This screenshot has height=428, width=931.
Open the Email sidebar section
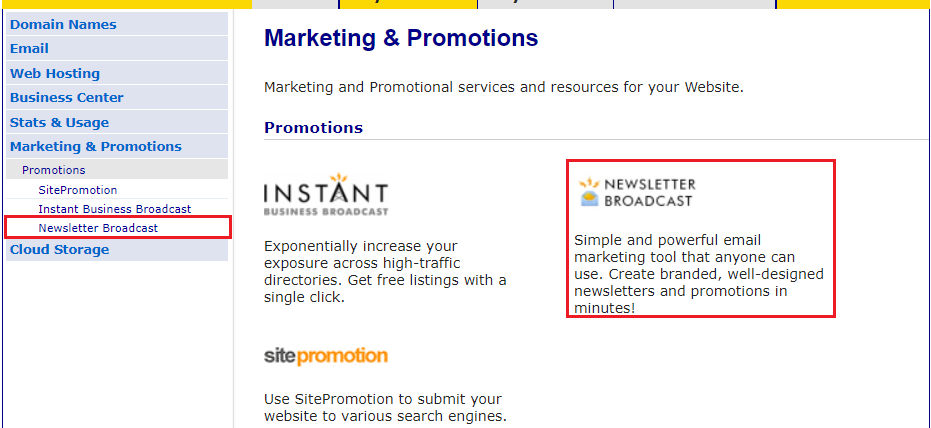(117, 49)
